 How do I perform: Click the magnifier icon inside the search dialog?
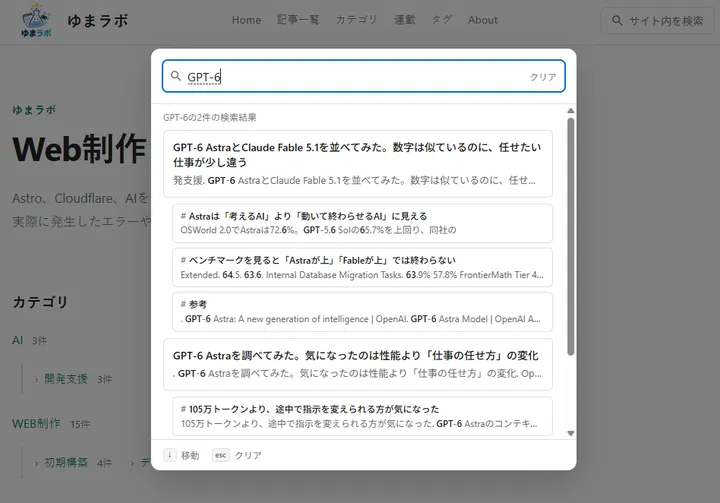(176, 76)
